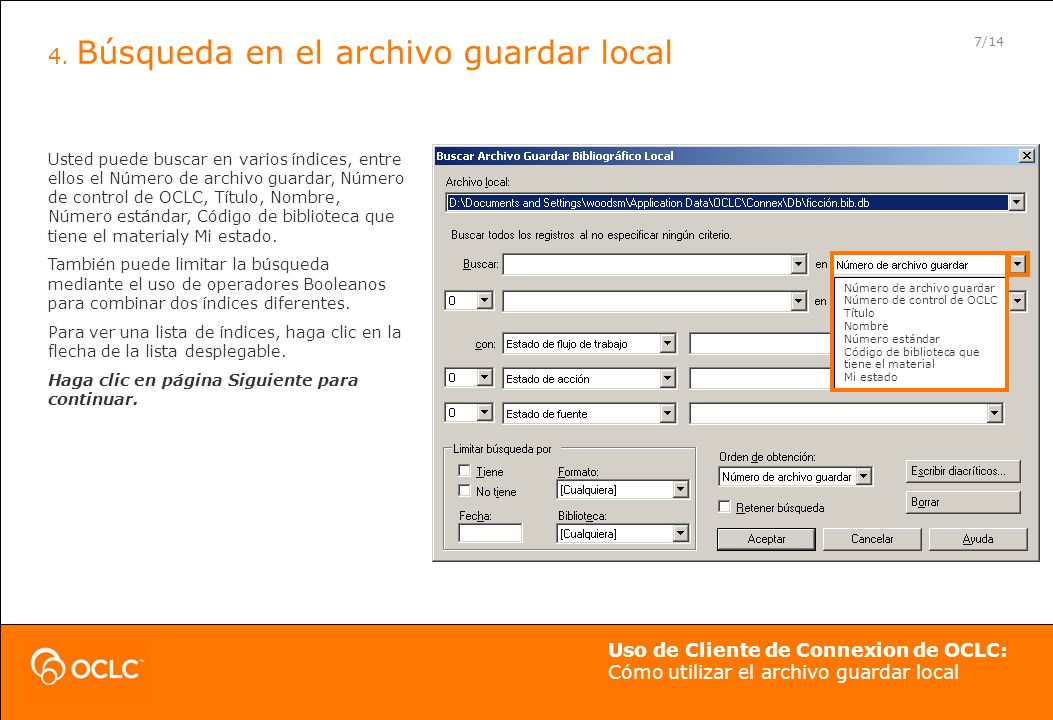This screenshot has height=720, width=1053.
Task: Open the second row index dropdown arrow
Action: pos(1018,301)
